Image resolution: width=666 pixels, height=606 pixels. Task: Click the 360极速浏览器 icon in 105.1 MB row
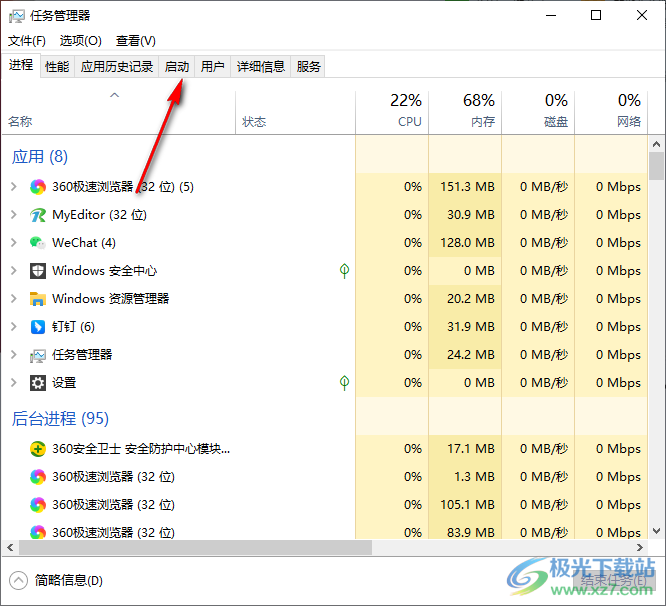click(38, 505)
